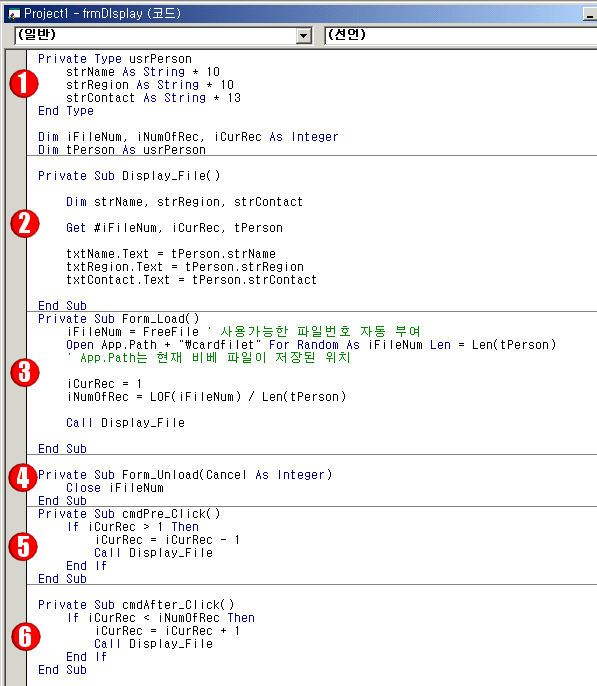Click the red number 5 marker
This screenshot has height=686, width=597.
click(23, 546)
